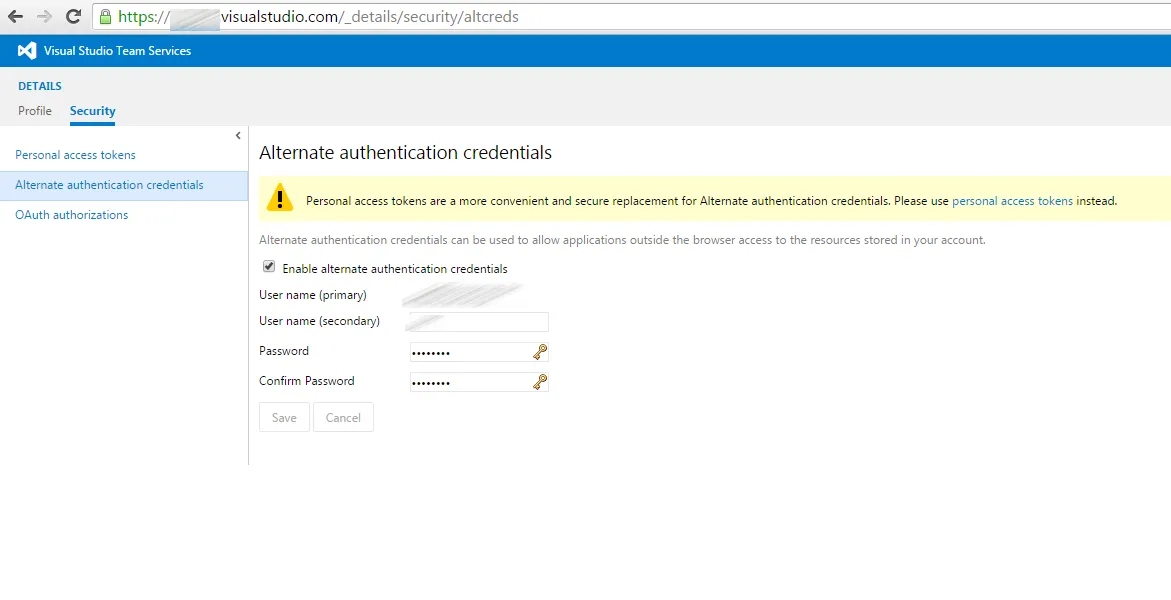1171x600 pixels.
Task: Focus the User name (secondary) input field
Action: [x=479, y=322]
